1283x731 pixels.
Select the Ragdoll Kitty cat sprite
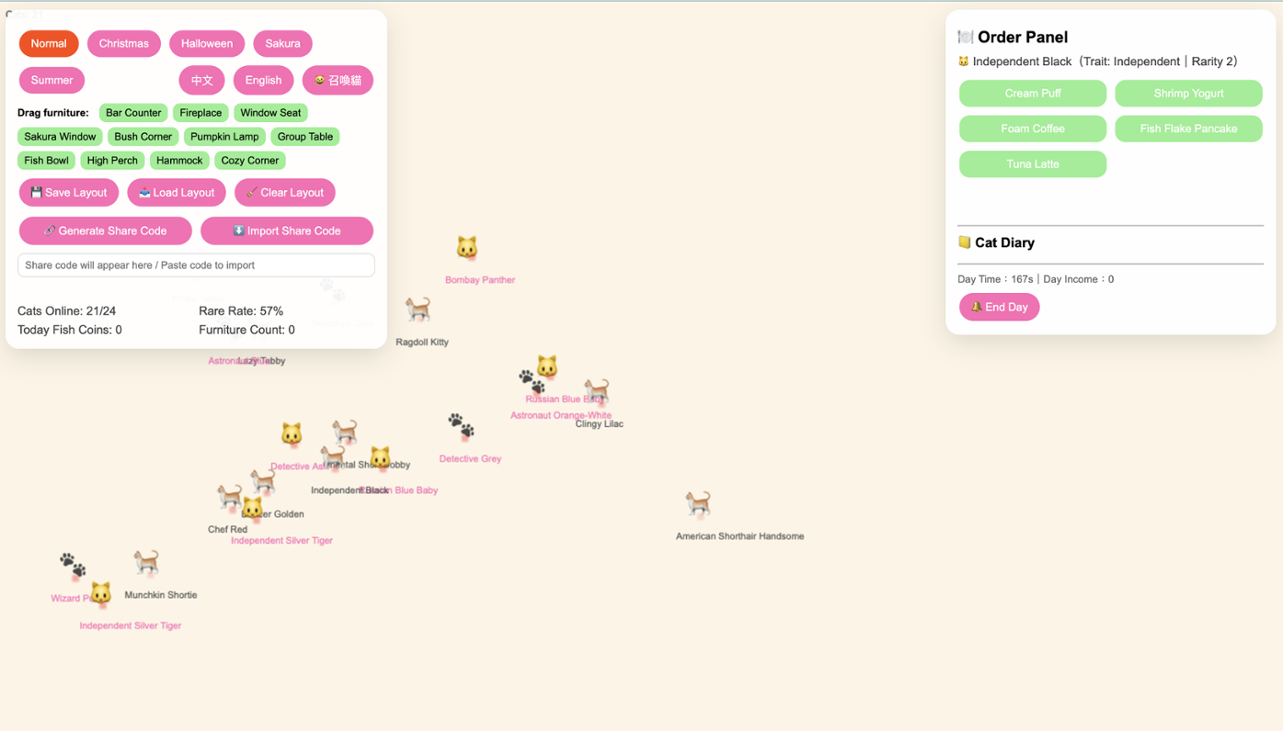click(418, 308)
